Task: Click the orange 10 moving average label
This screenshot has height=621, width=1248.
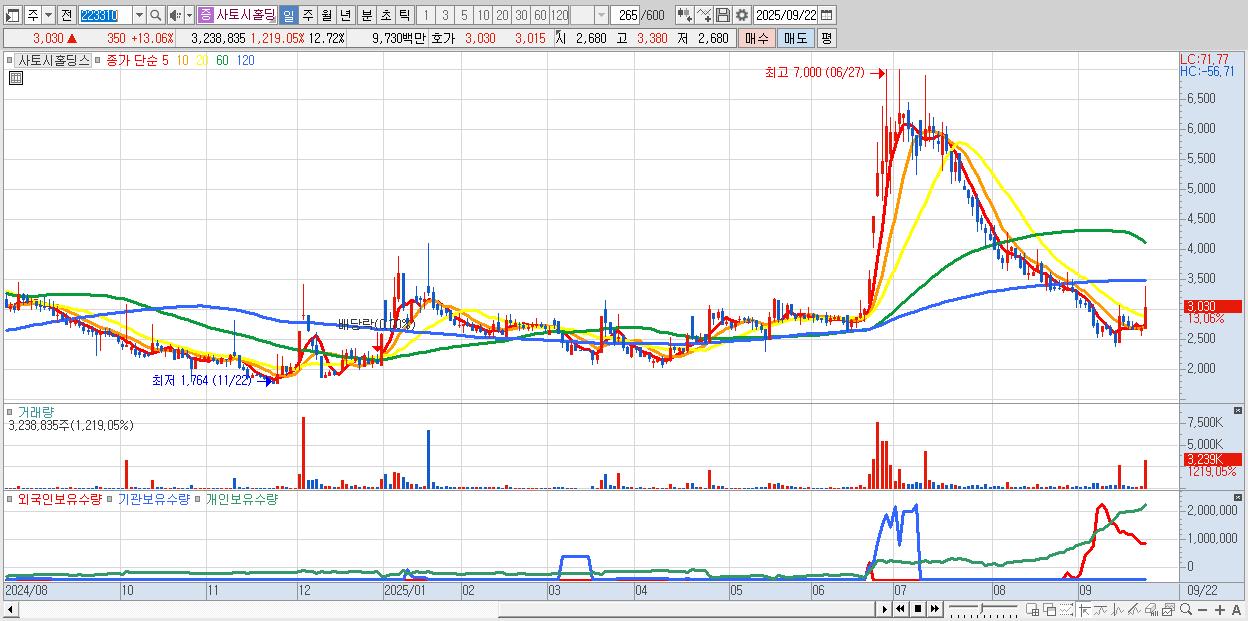Action: [x=182, y=60]
